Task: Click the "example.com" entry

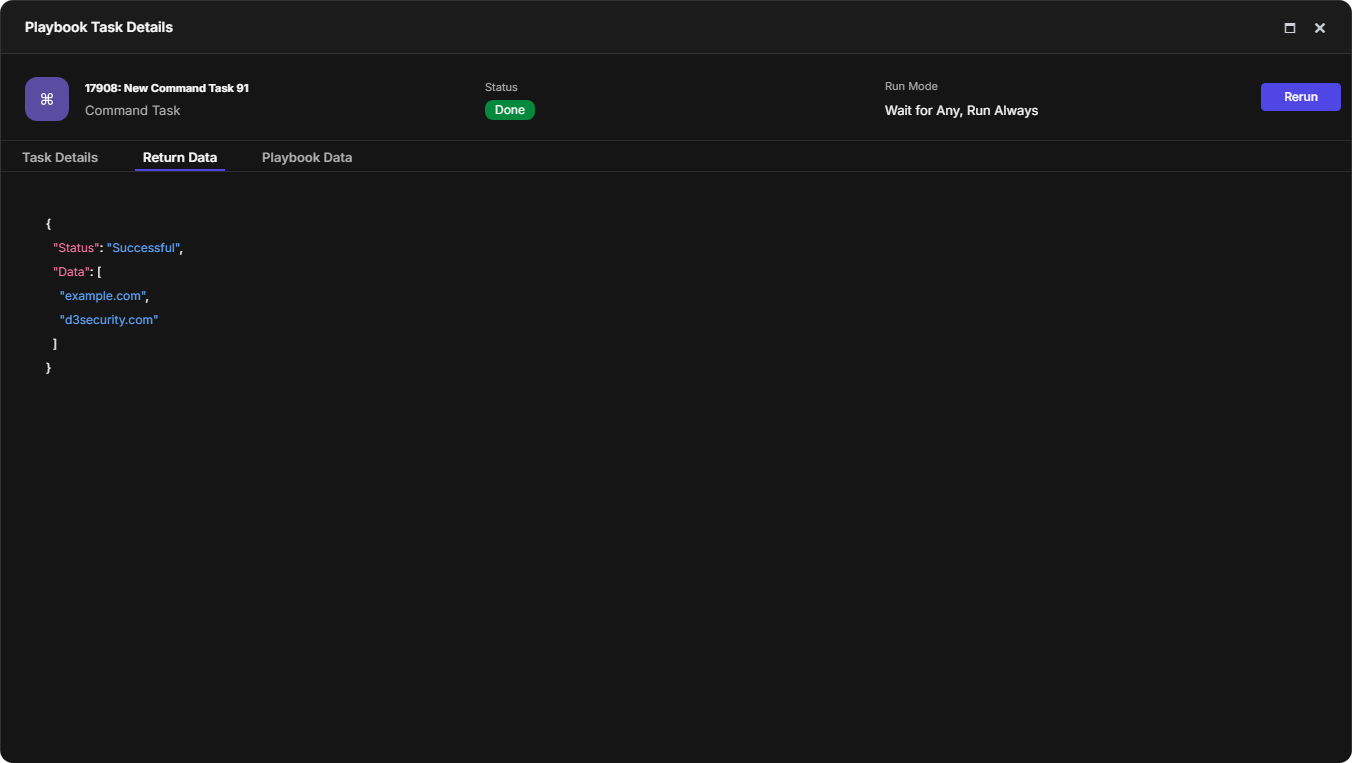Action: pos(102,296)
